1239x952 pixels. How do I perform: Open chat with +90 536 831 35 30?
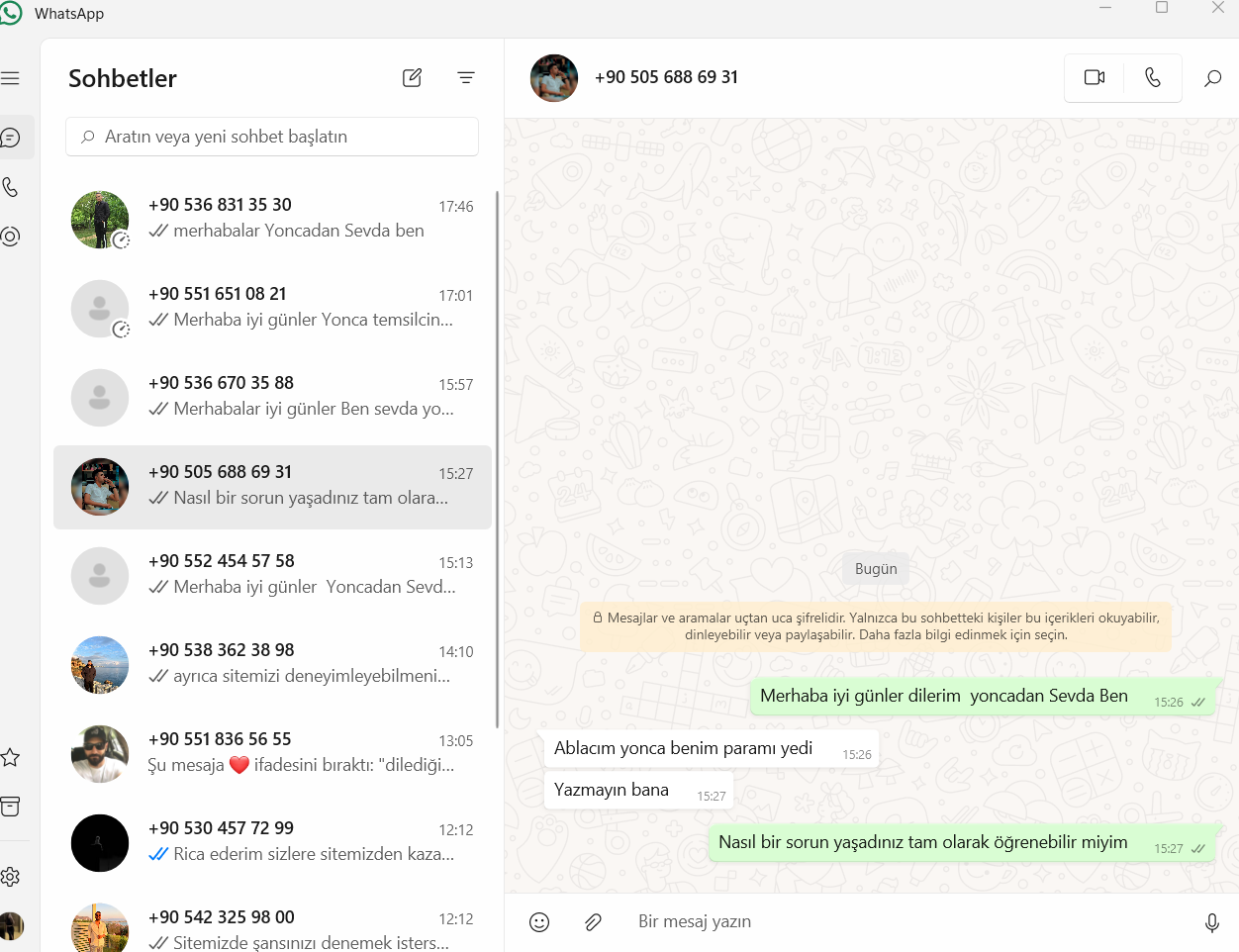coord(272,220)
